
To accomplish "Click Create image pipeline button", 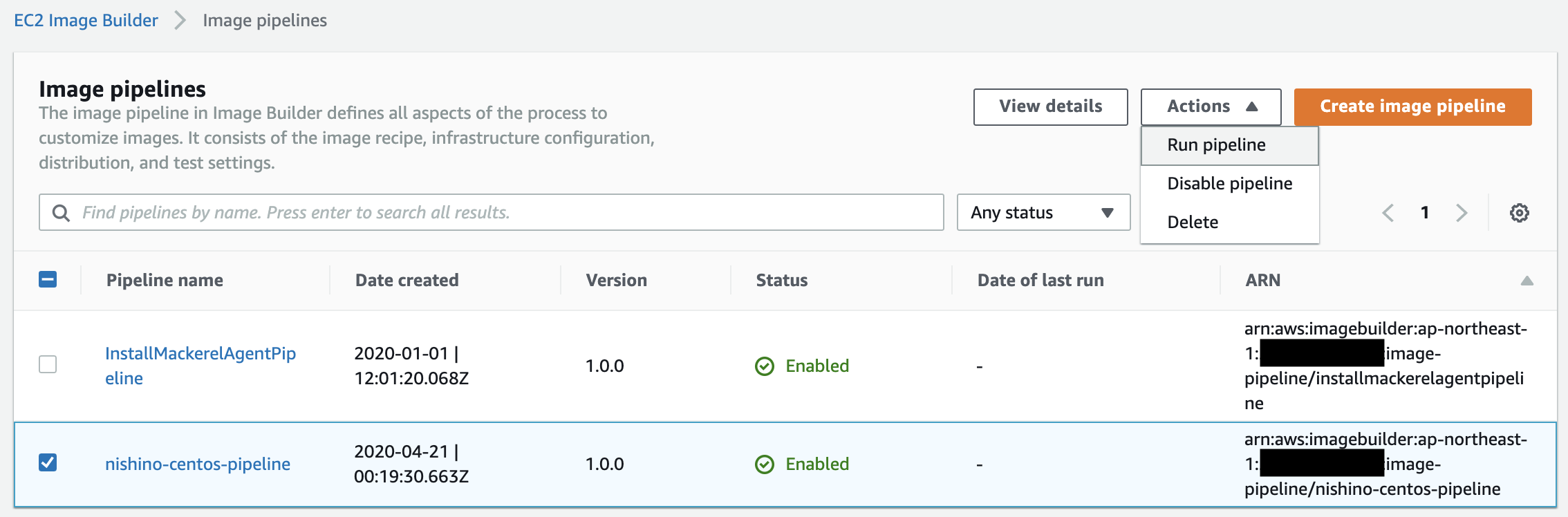I will [1412, 107].
